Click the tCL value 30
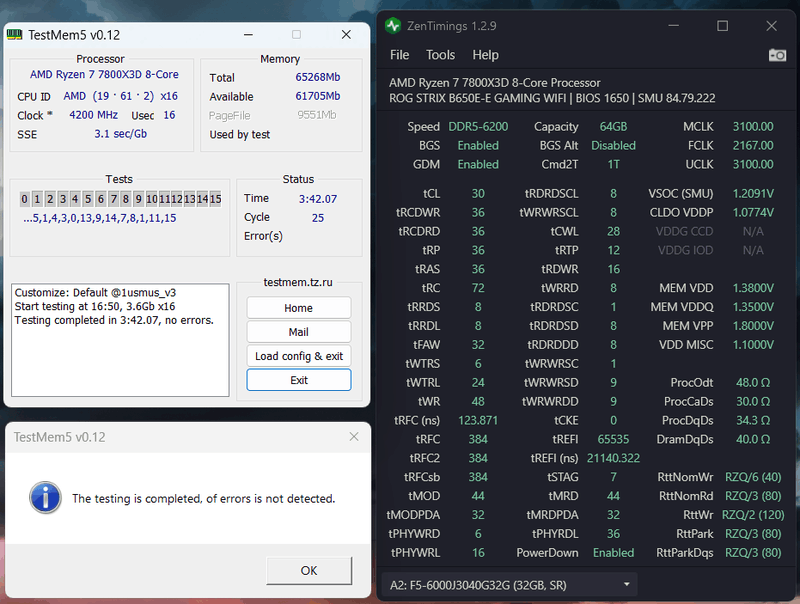Screen dimensions: 800x604 478,194
